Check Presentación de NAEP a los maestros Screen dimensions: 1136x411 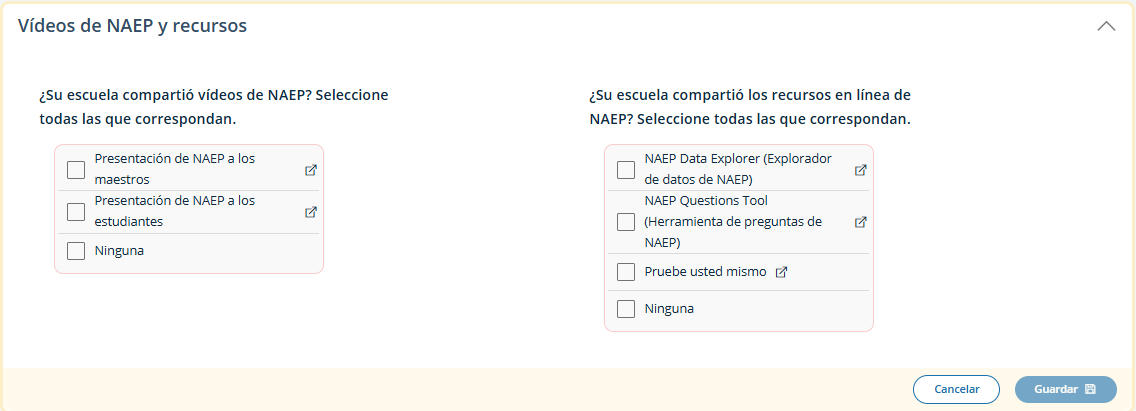[x=76, y=170]
